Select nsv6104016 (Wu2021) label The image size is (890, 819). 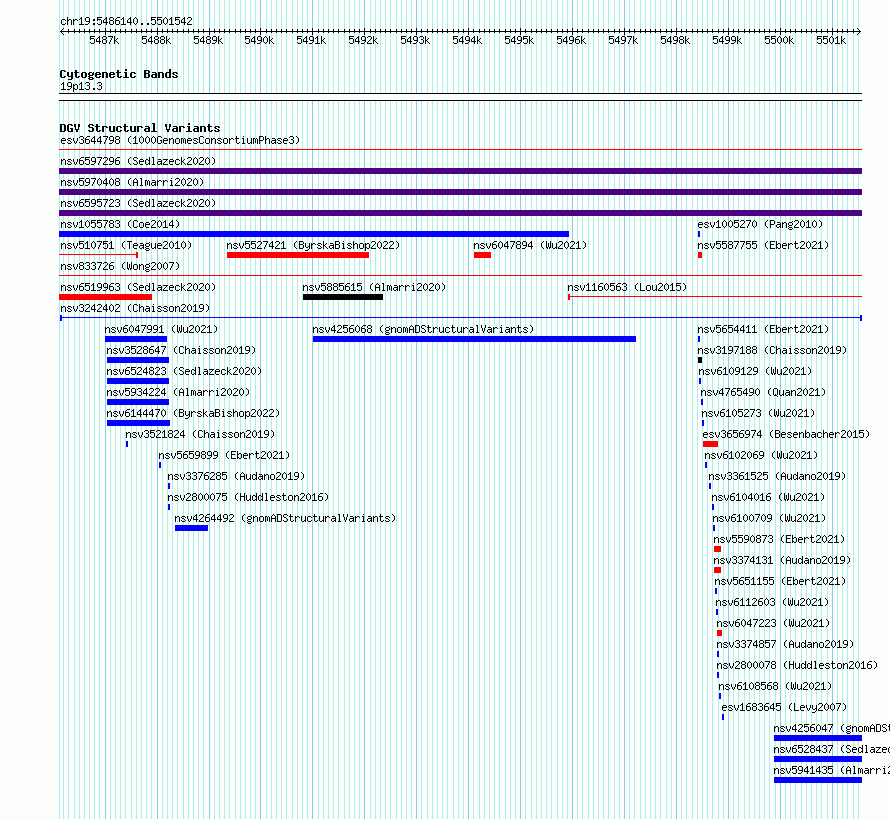[x=768, y=497]
